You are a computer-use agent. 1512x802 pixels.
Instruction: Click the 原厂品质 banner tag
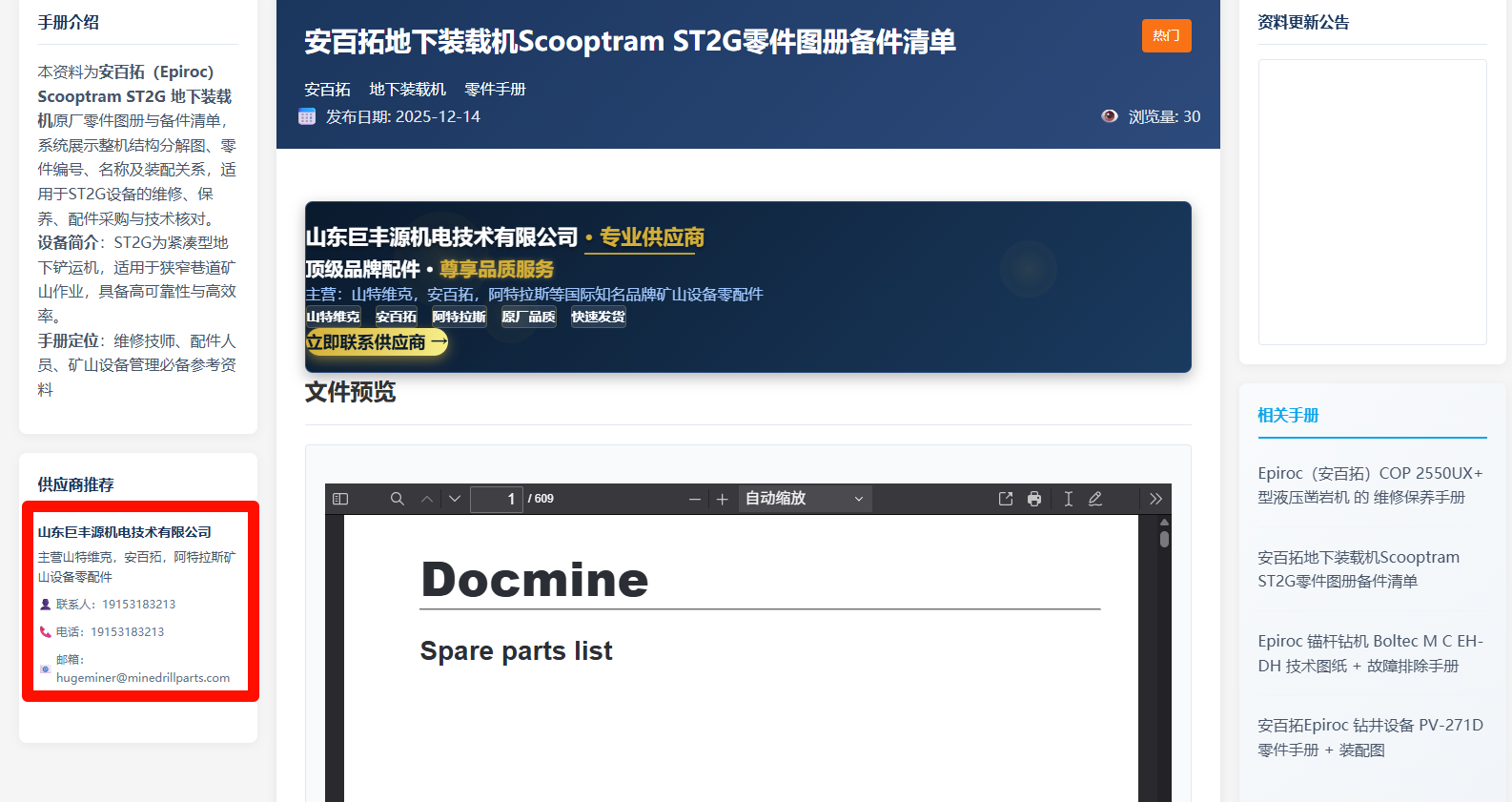coord(528,317)
